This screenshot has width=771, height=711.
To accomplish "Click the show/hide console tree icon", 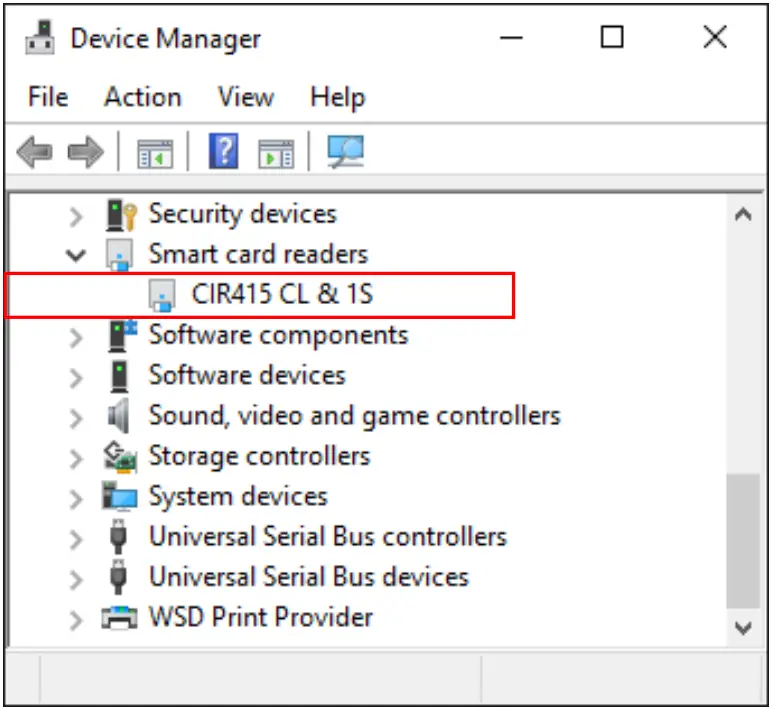I will click(155, 153).
